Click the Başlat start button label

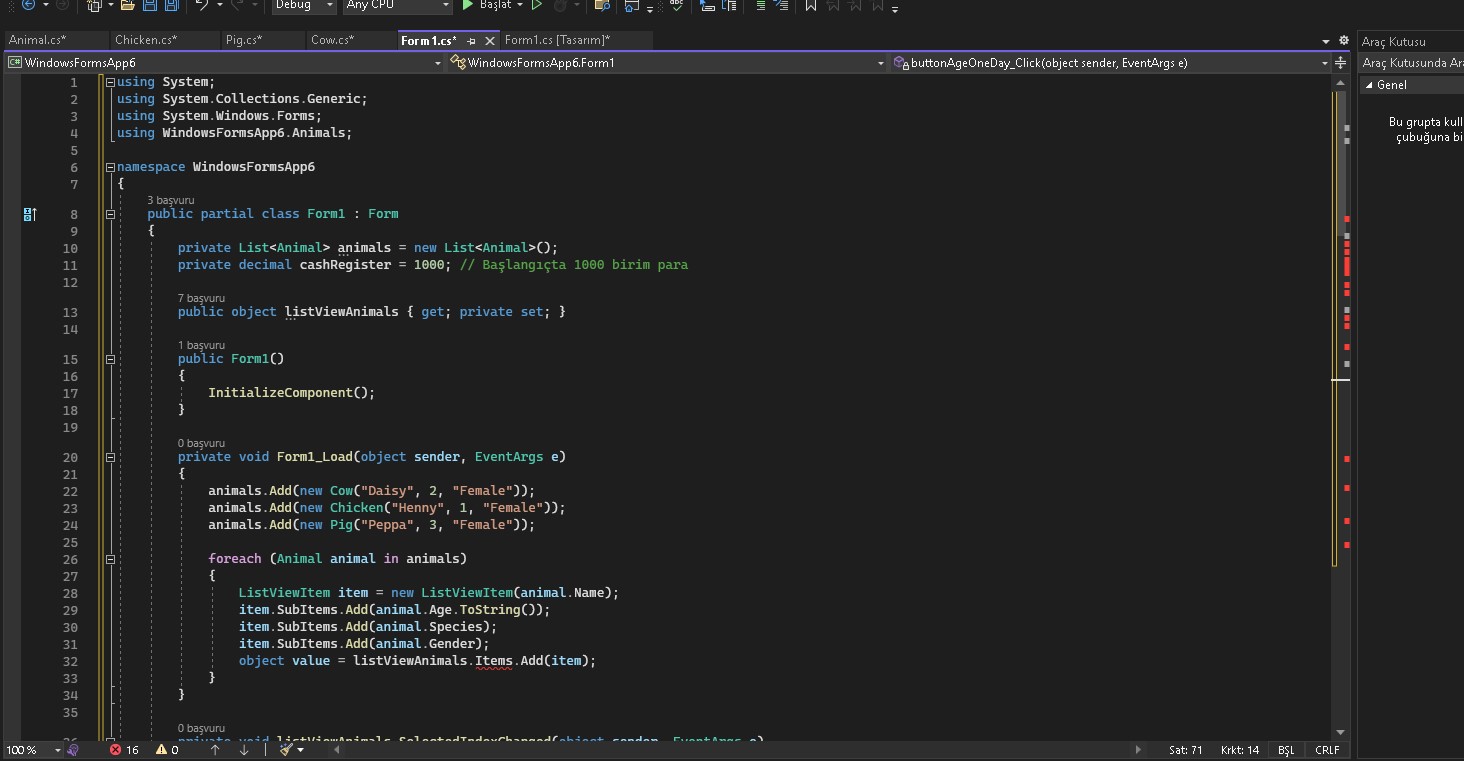click(496, 5)
